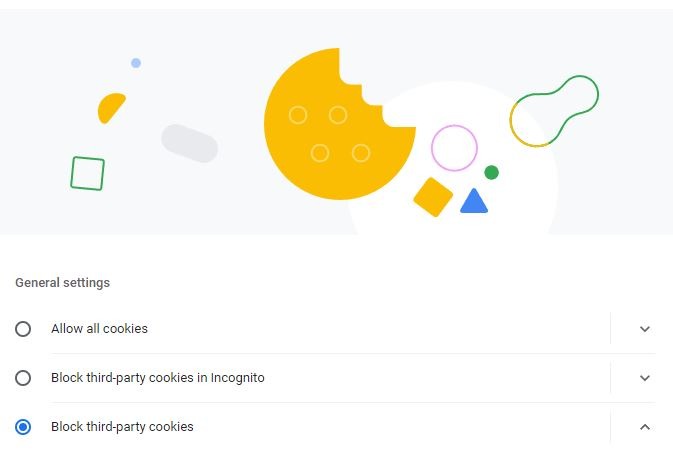Click the small yellow half-circle shape
The image size is (673, 459).
pyautogui.click(x=110, y=107)
